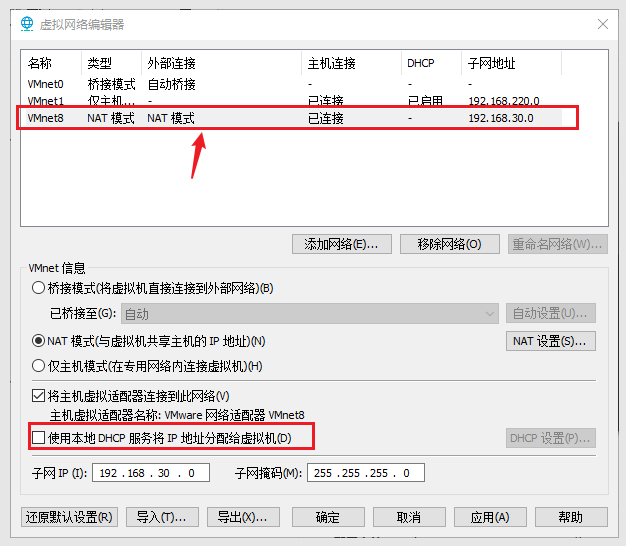This screenshot has height=546, width=626.
Task: Click the 添加网络(E)... button
Action: [x=342, y=244]
